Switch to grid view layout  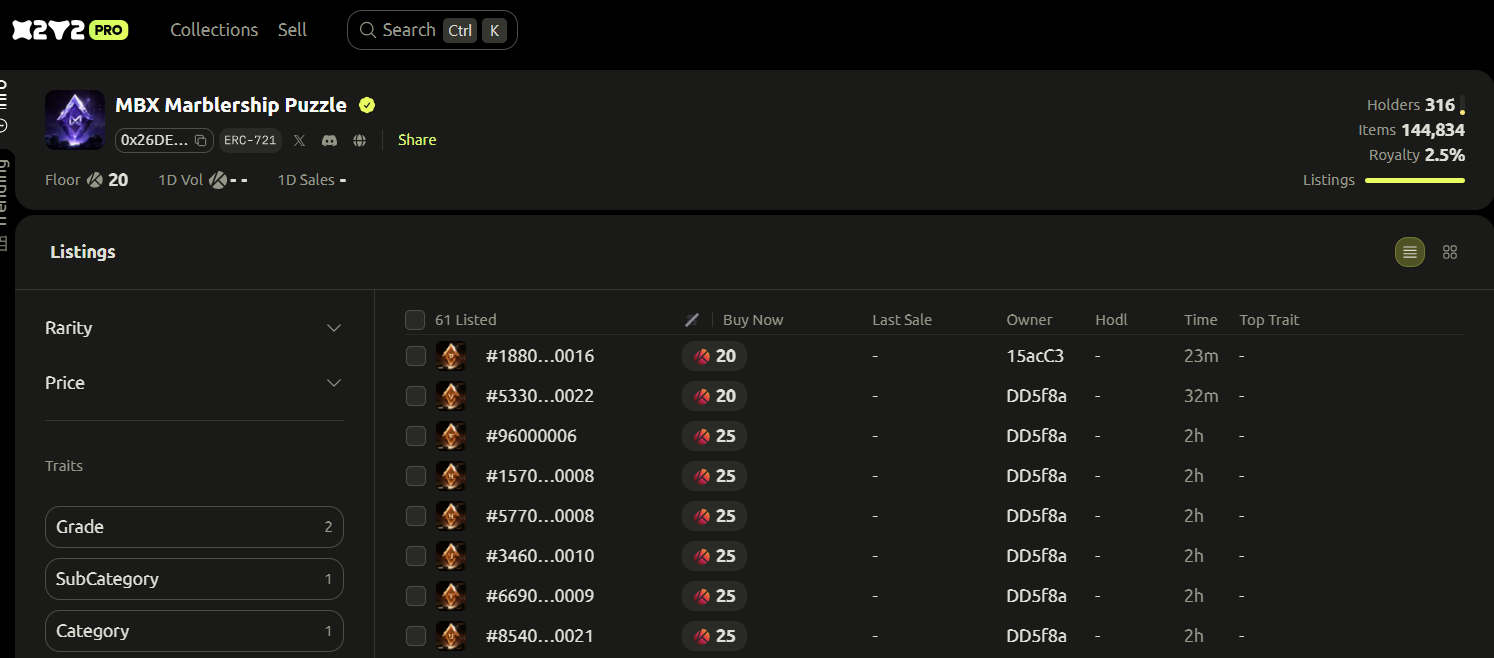pos(1450,252)
